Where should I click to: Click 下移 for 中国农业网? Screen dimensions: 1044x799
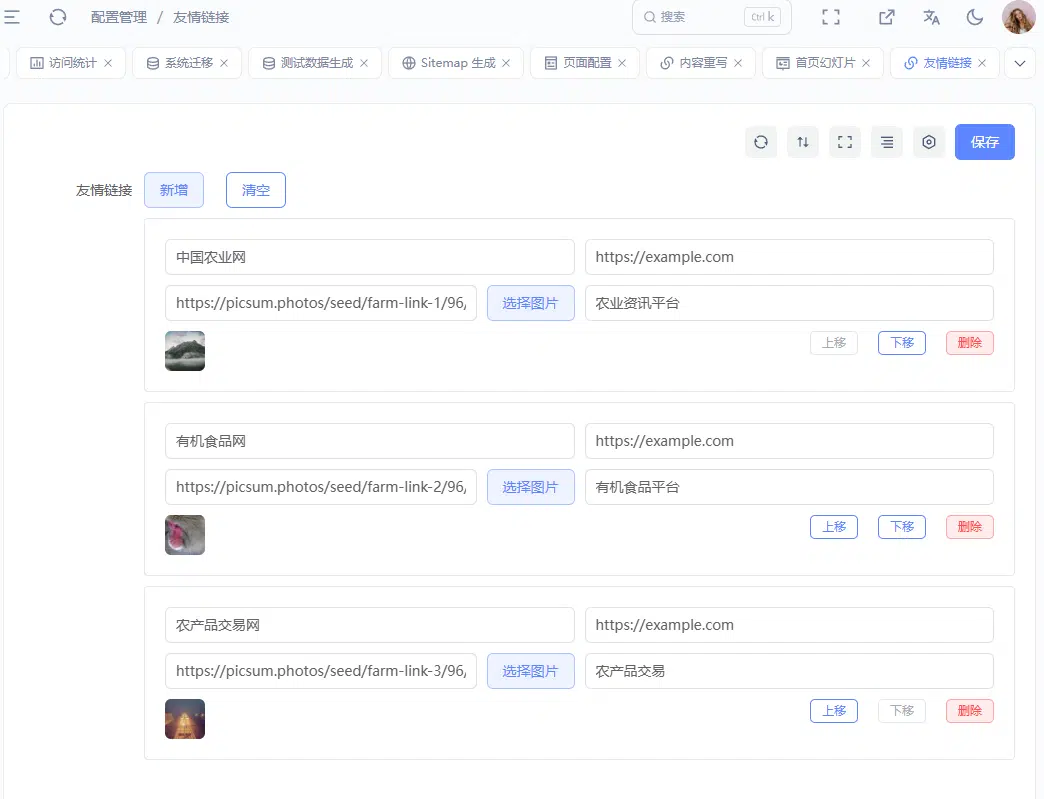click(x=902, y=343)
